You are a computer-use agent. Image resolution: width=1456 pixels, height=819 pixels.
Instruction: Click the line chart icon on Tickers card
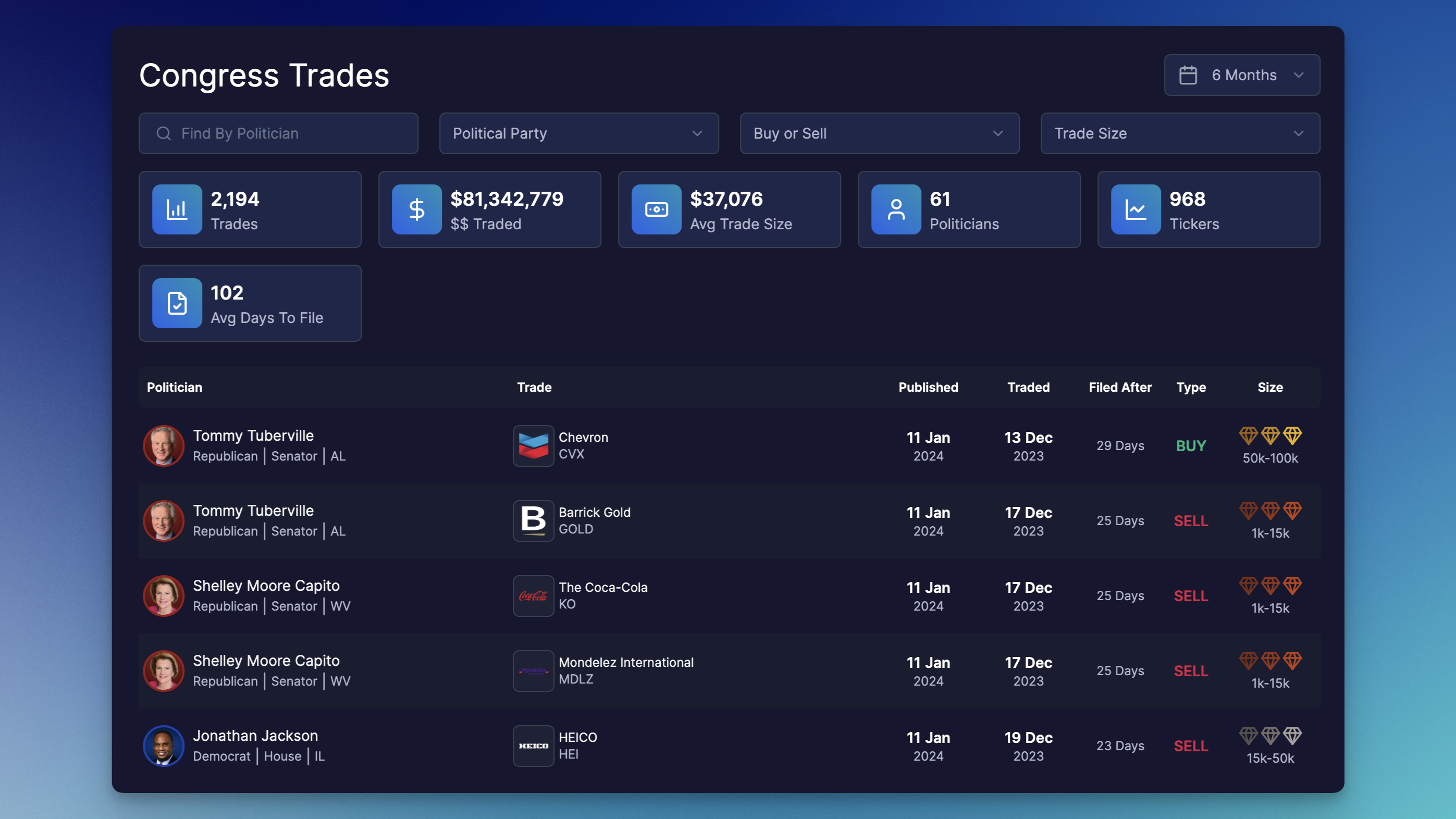pos(1135,209)
